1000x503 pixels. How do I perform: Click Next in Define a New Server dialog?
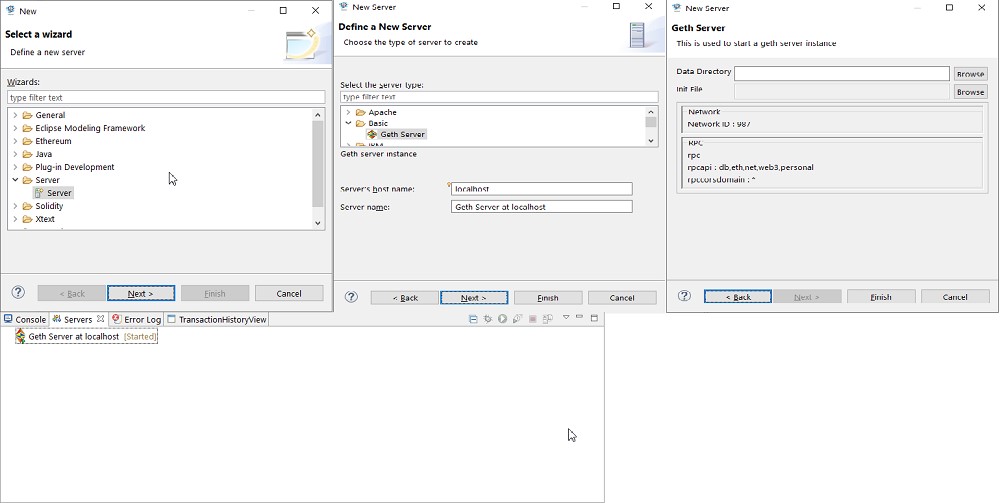[x=474, y=298]
